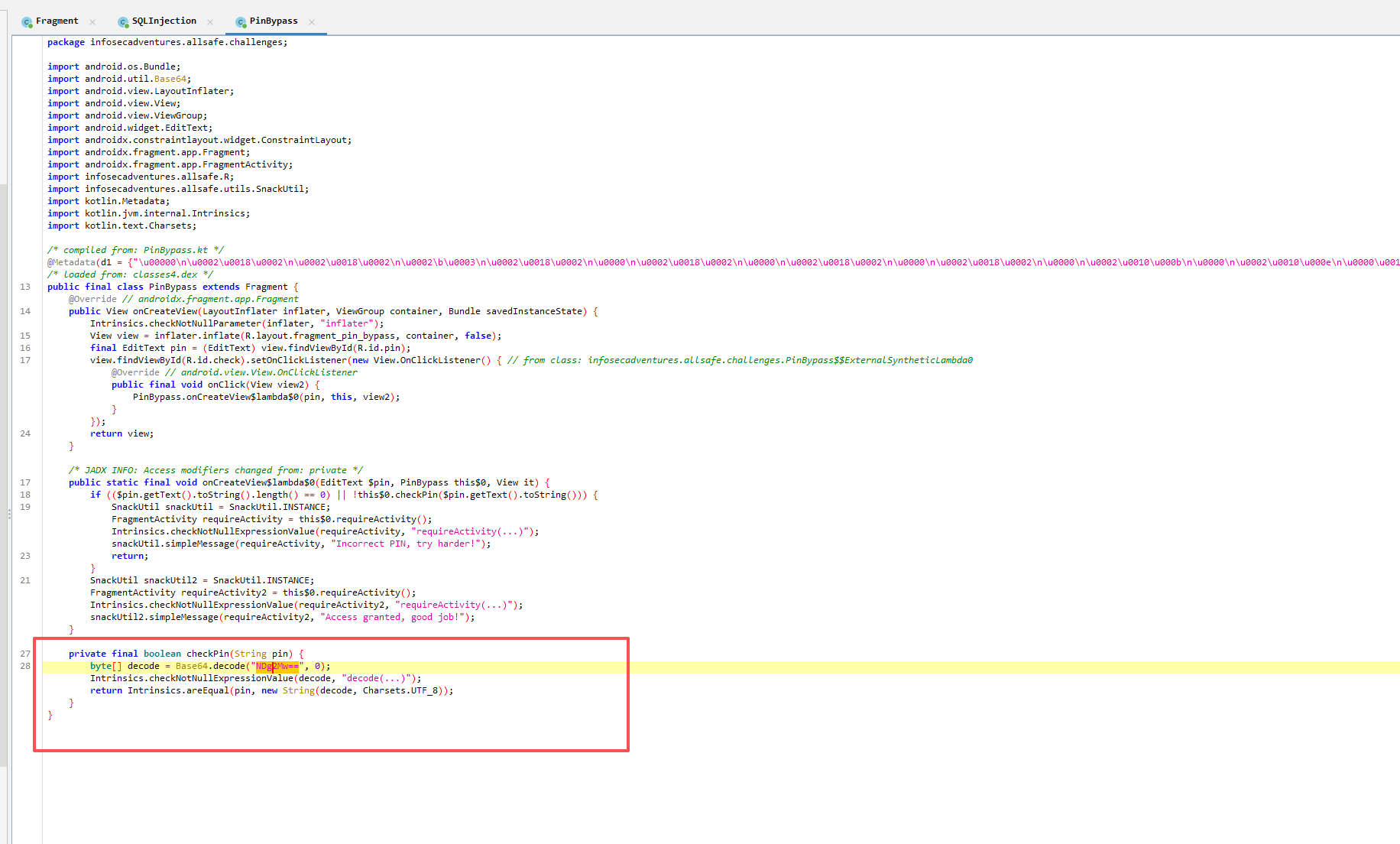
Task: Close the SQLInjection tab
Action: 210,22
